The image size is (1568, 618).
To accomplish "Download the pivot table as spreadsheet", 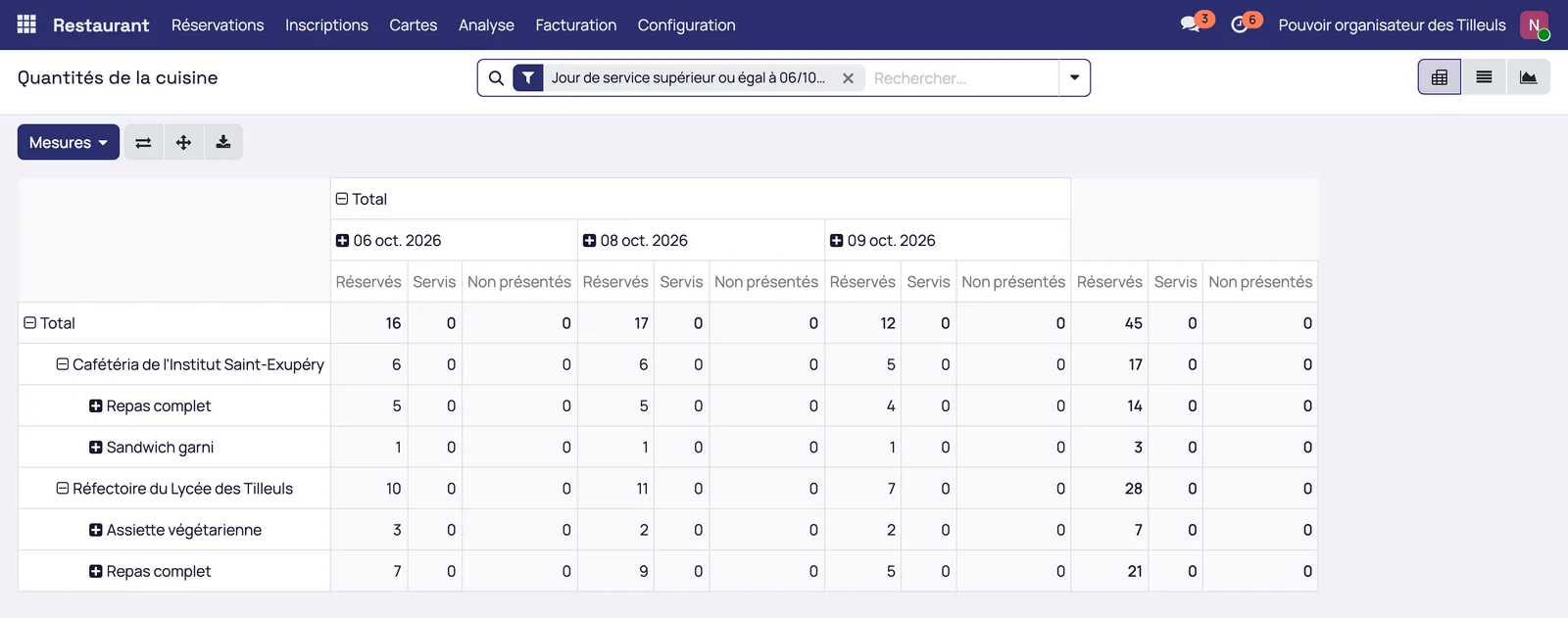I will coord(223,142).
